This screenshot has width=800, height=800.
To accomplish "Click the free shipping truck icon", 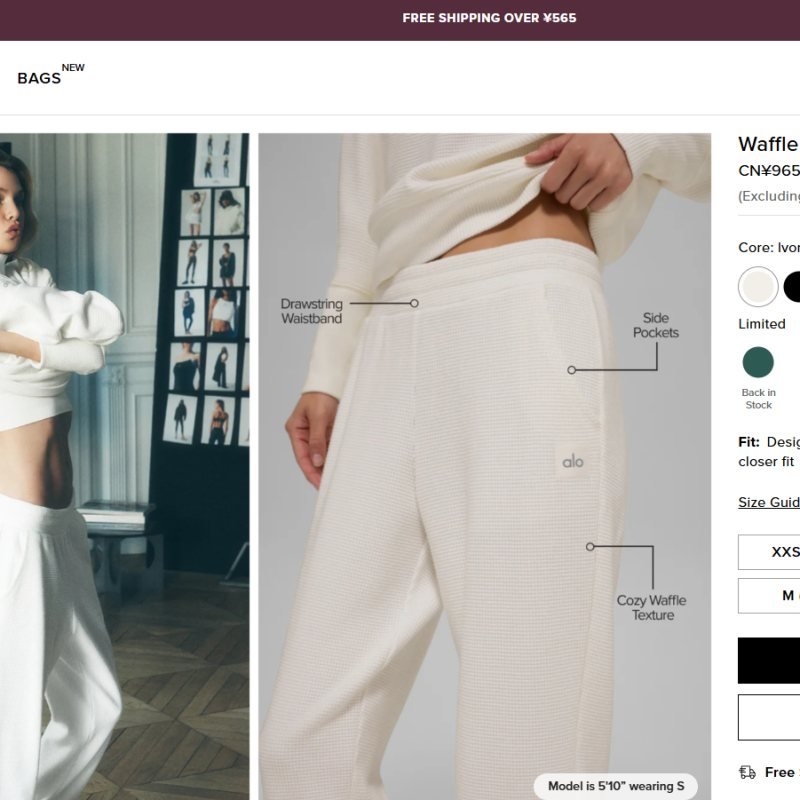I will [x=747, y=772].
